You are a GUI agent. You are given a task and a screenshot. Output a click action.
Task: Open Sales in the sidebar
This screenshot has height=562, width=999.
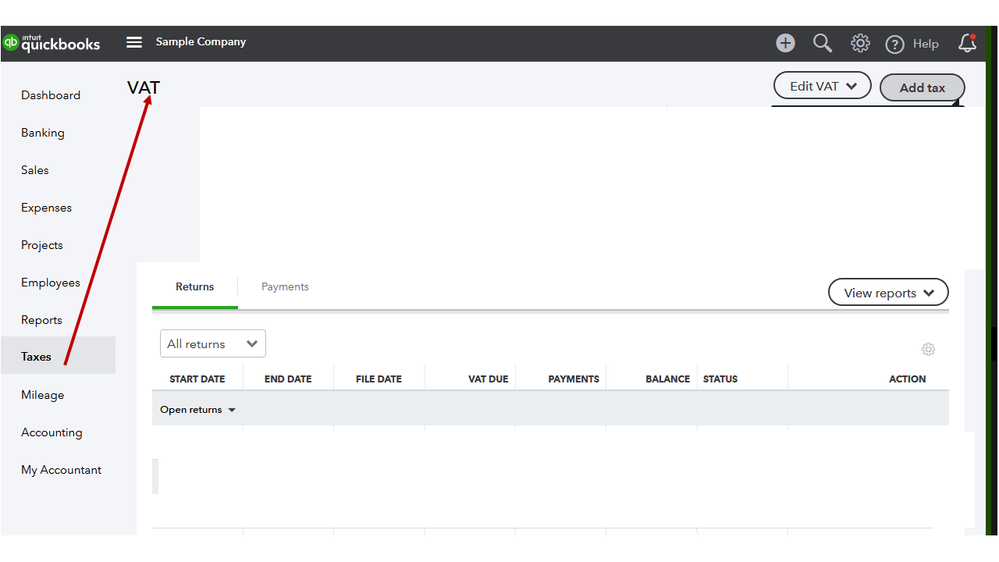tap(35, 170)
